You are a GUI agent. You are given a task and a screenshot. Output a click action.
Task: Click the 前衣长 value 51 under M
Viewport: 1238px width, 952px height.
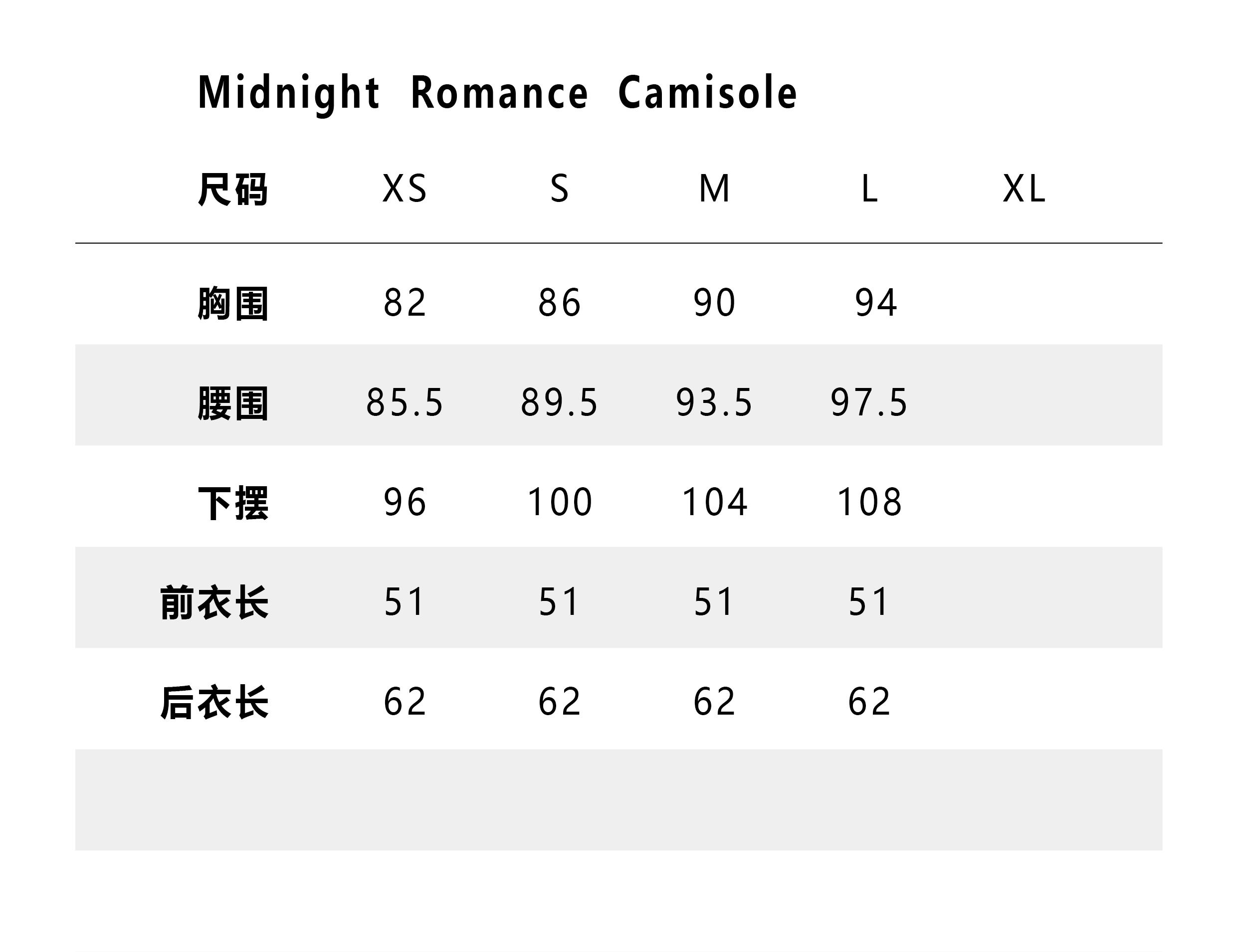[714, 601]
